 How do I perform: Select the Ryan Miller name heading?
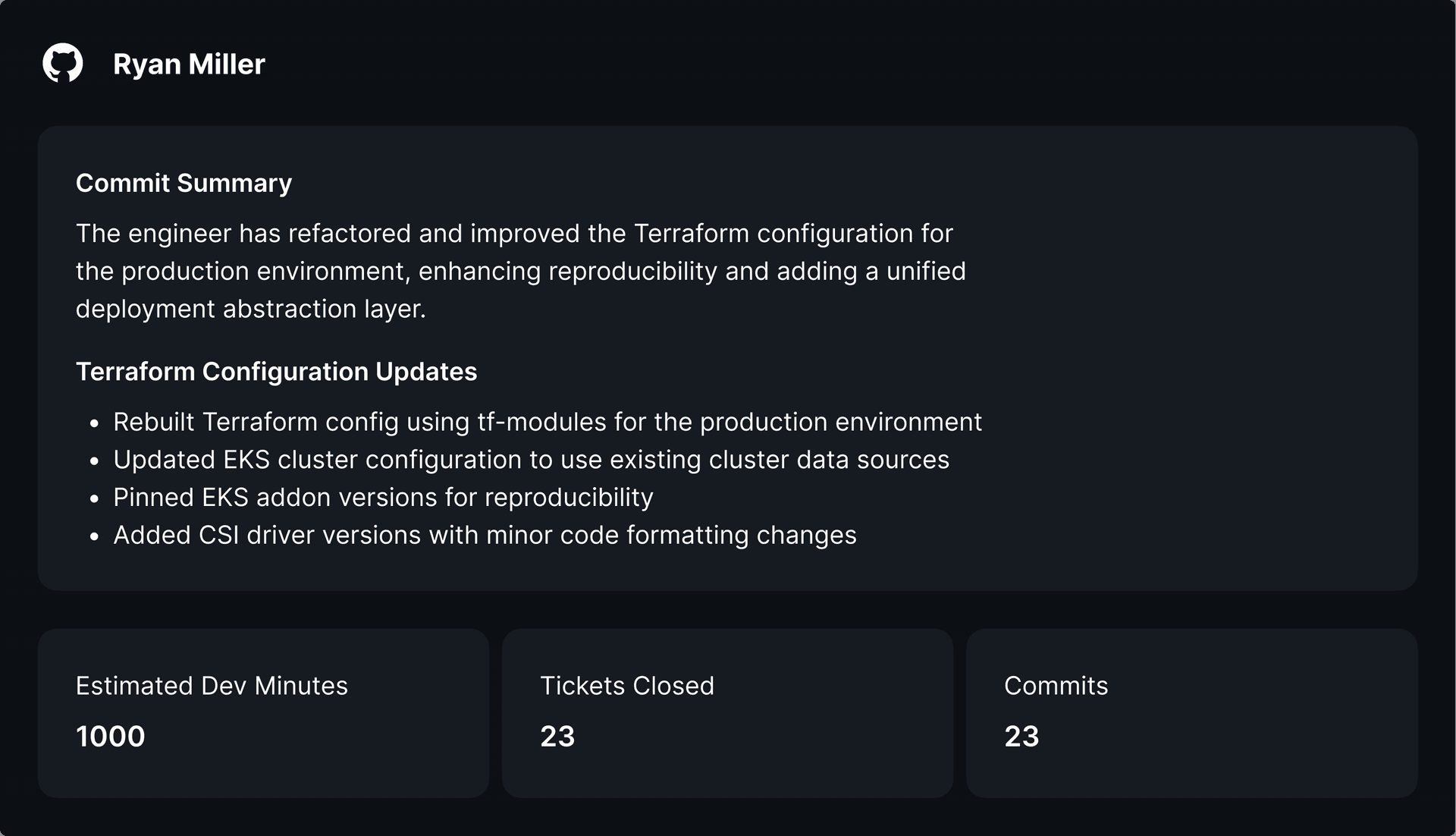[x=189, y=64]
